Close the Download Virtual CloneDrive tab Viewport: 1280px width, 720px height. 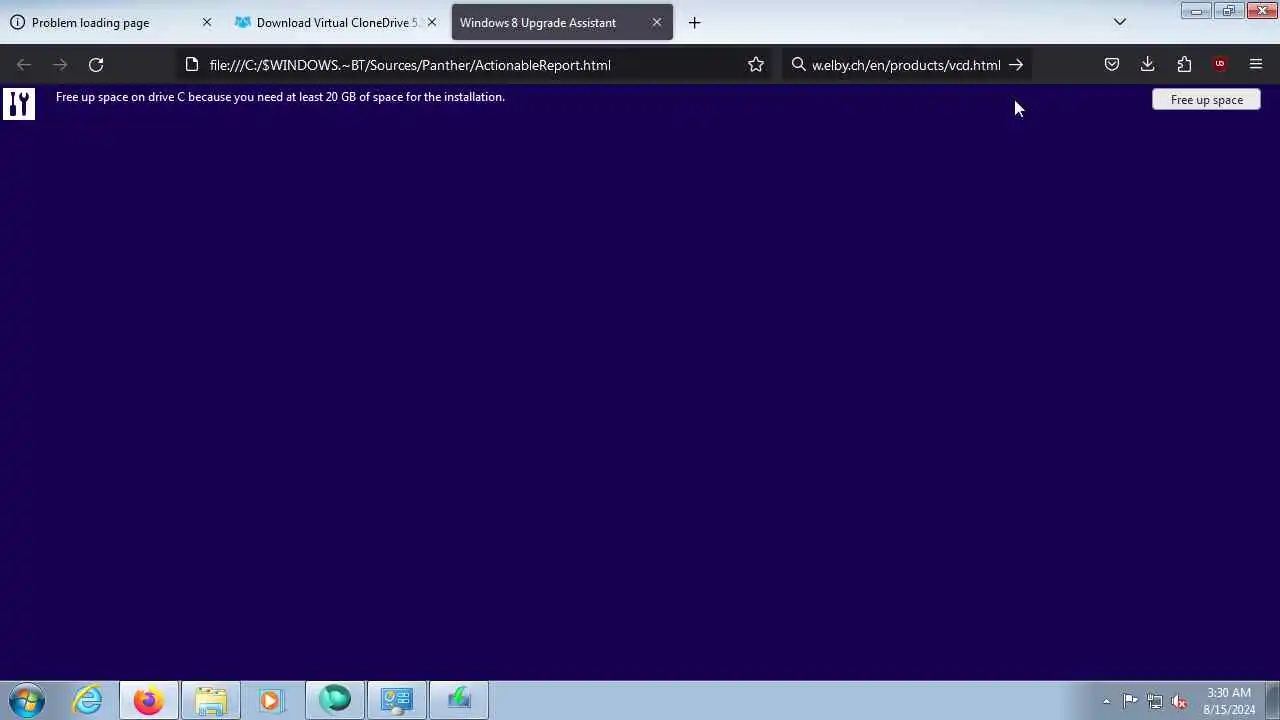pyautogui.click(x=432, y=22)
